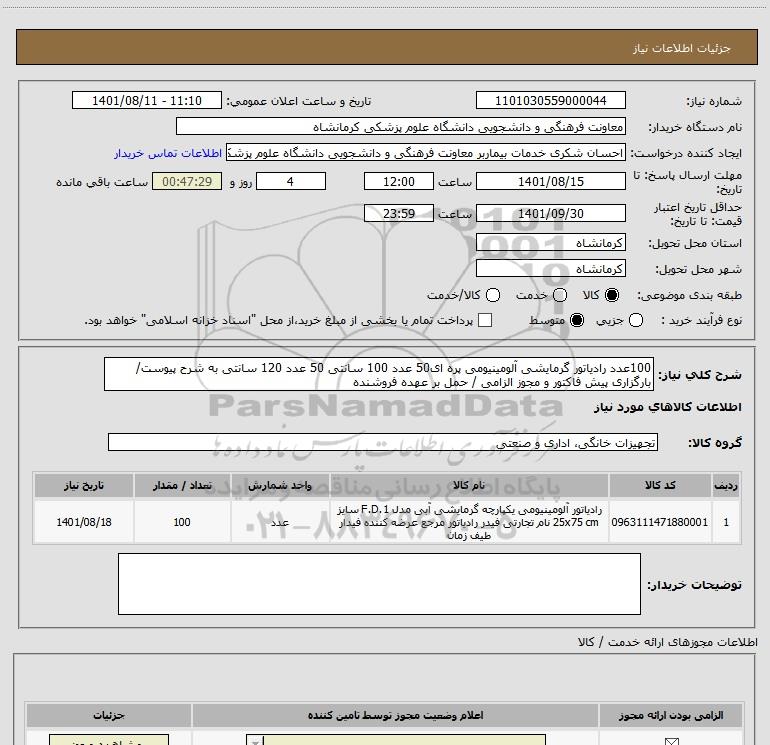Click the remaining time countdown 00:47:29
The width and height of the screenshot is (770, 745).
coord(187,182)
